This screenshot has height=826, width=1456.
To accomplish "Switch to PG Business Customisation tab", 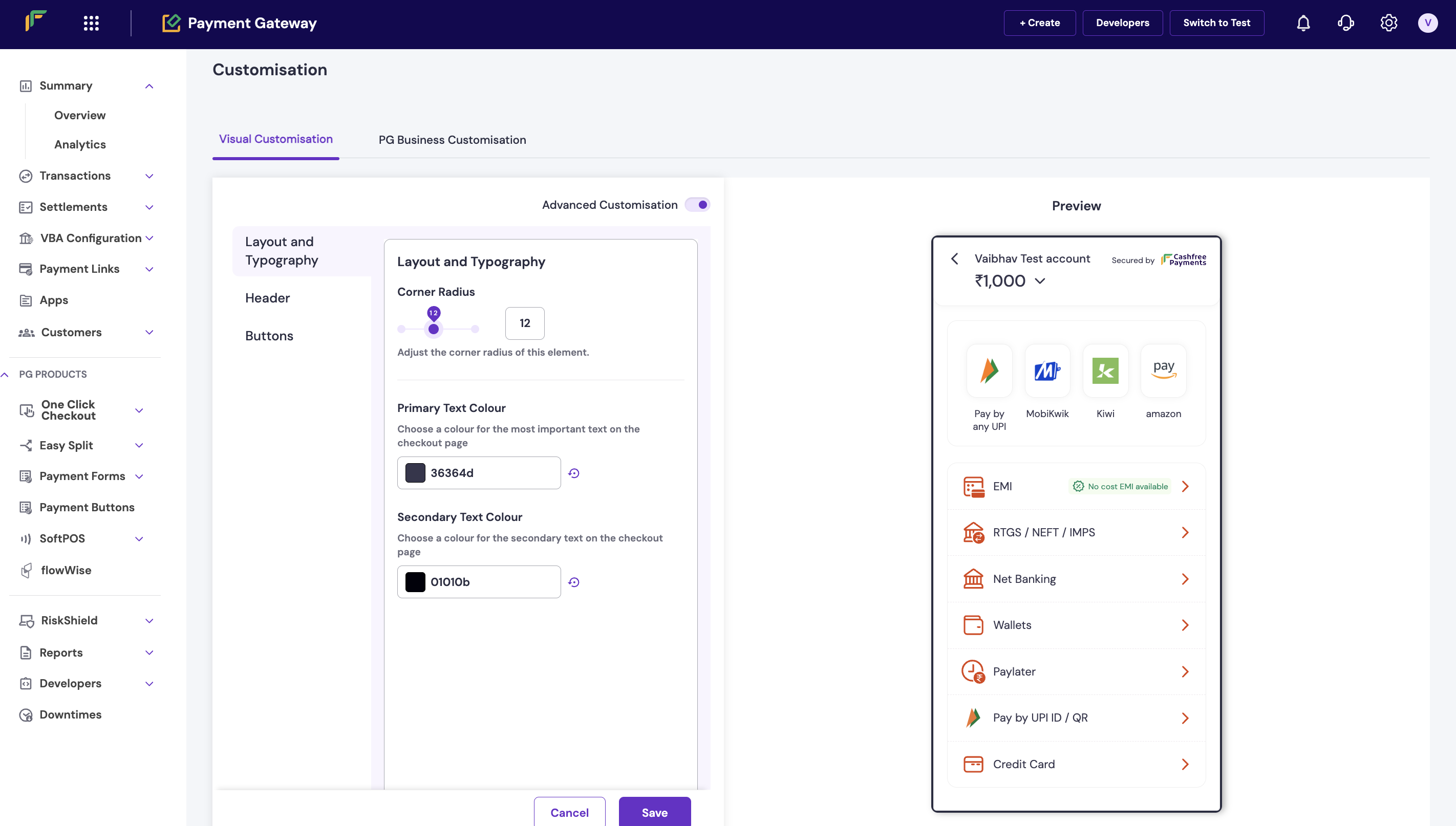I will pos(452,140).
